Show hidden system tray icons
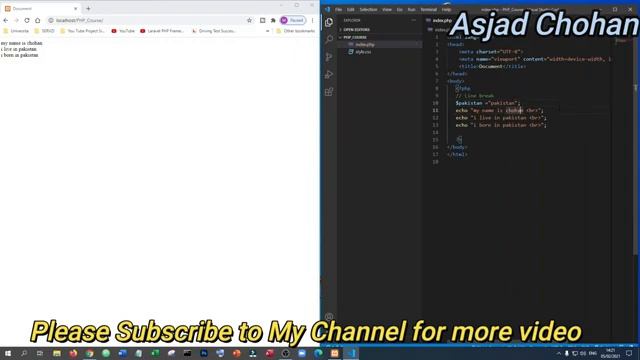640x360 pixels. pos(559,353)
